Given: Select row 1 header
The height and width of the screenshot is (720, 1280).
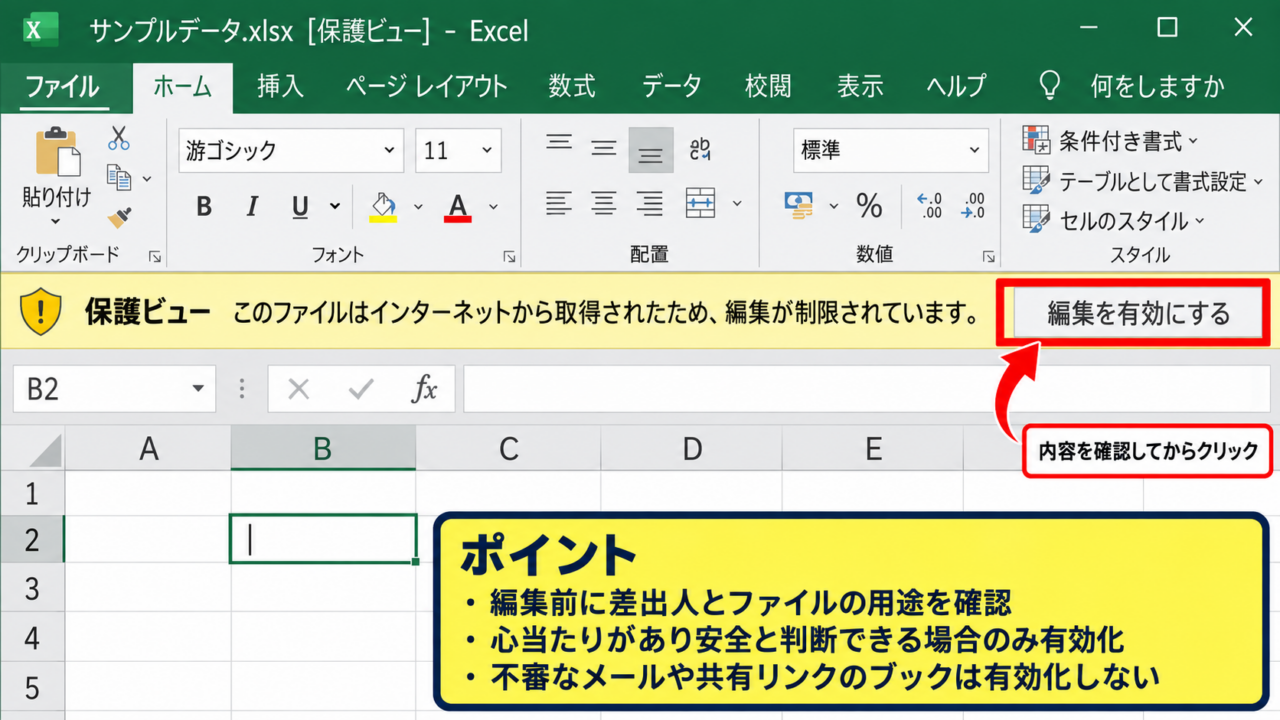Looking at the screenshot, I should tap(32, 493).
